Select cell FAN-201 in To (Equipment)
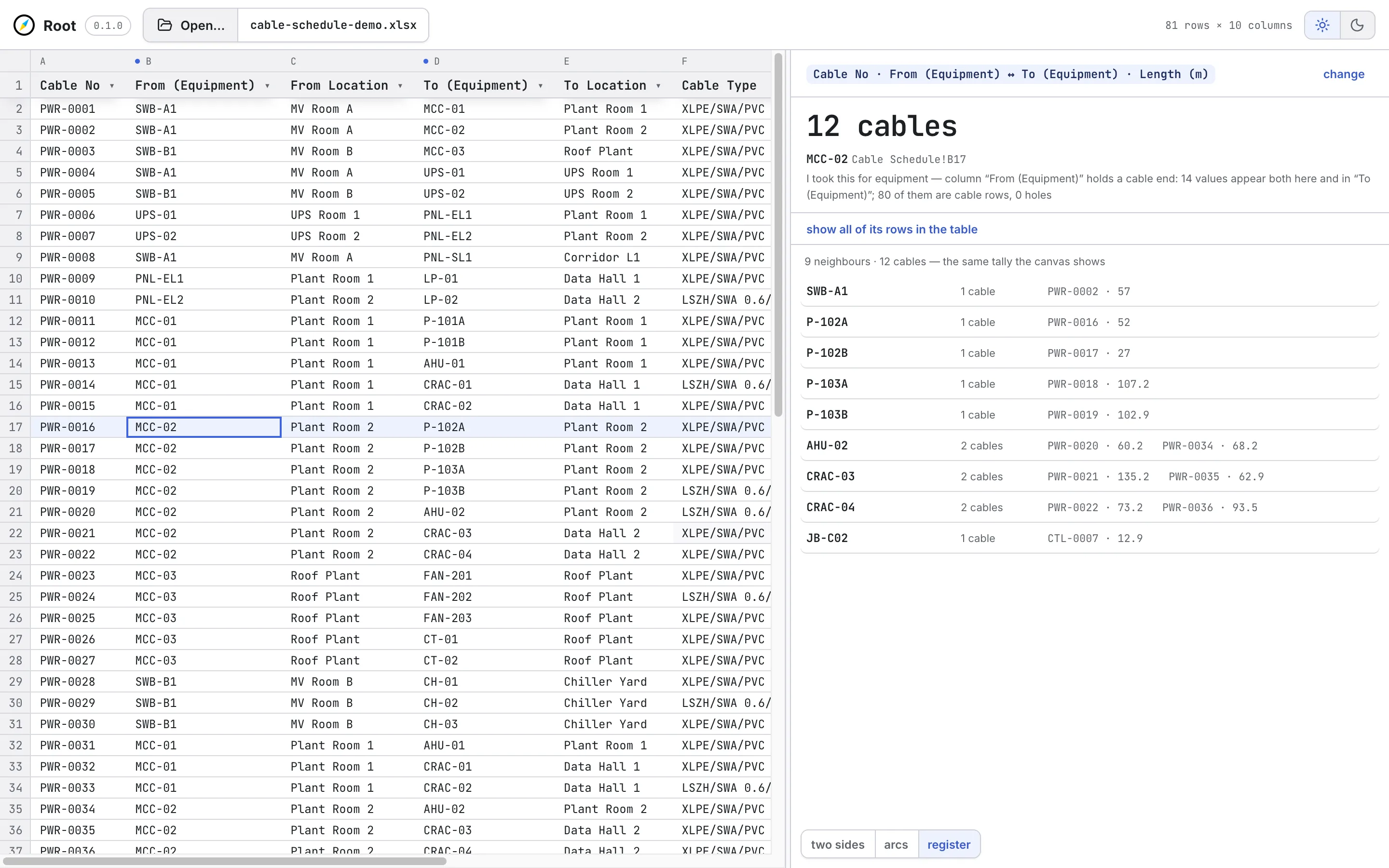Image resolution: width=1389 pixels, height=868 pixels. [484, 576]
